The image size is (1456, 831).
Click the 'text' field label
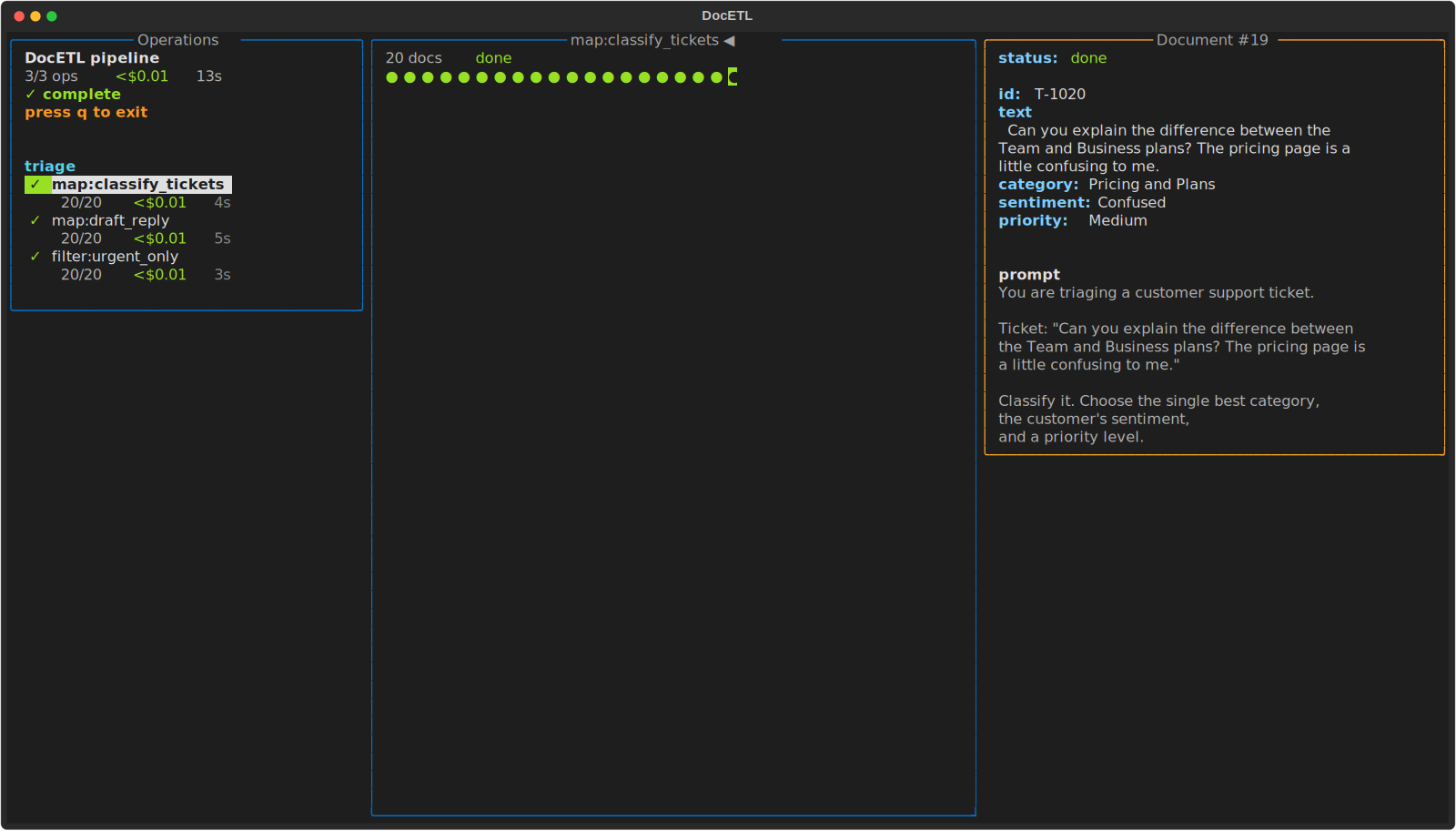[x=1016, y=113]
